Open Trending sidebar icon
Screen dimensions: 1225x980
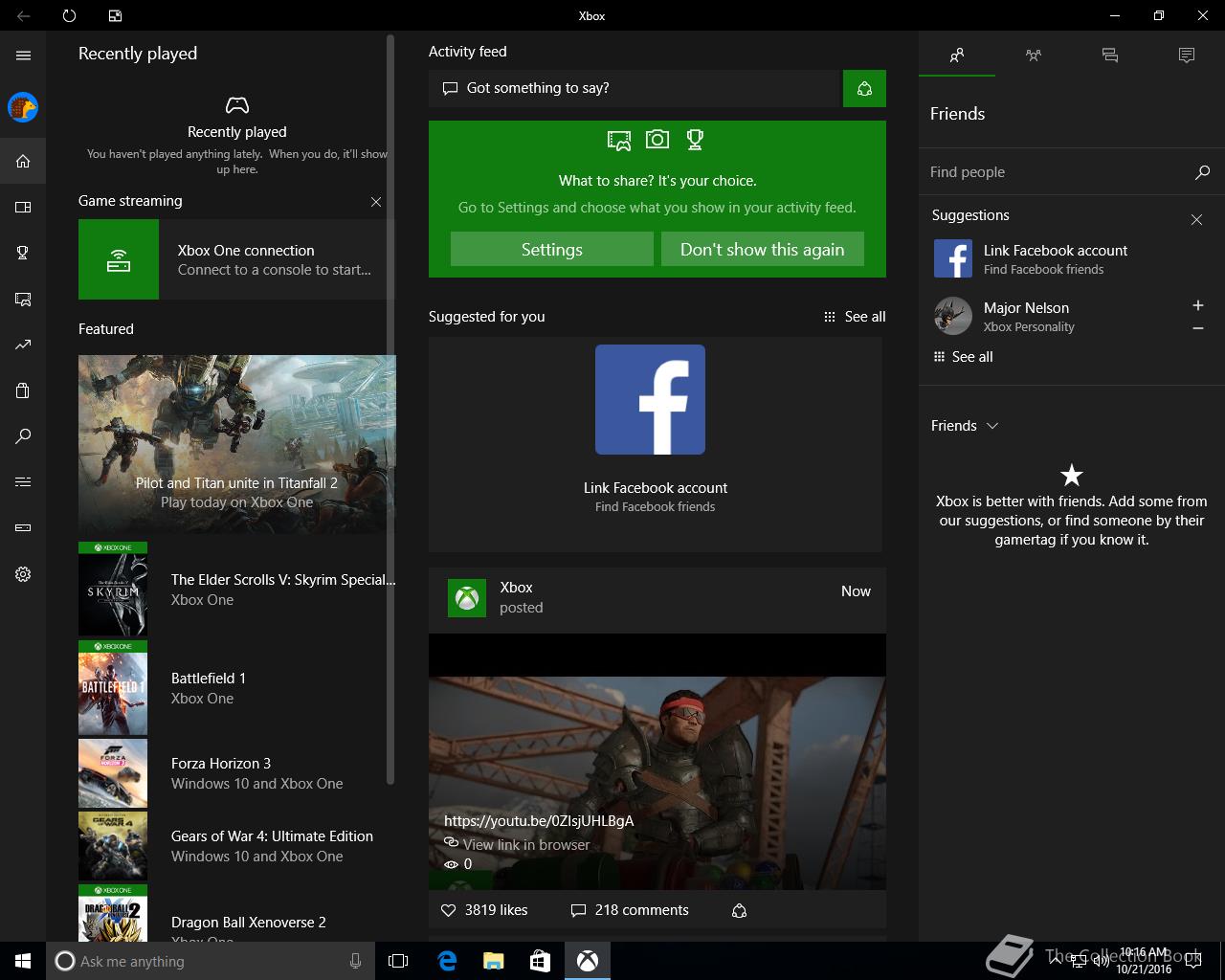coord(23,345)
